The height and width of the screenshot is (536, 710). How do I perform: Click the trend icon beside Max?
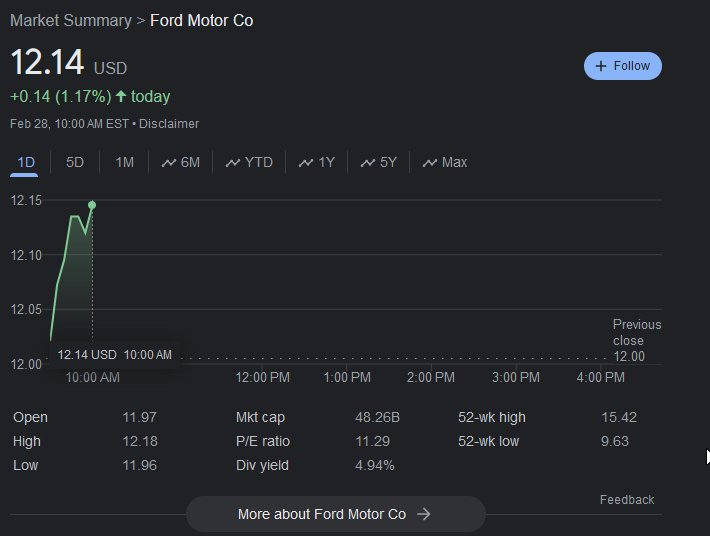(430, 163)
